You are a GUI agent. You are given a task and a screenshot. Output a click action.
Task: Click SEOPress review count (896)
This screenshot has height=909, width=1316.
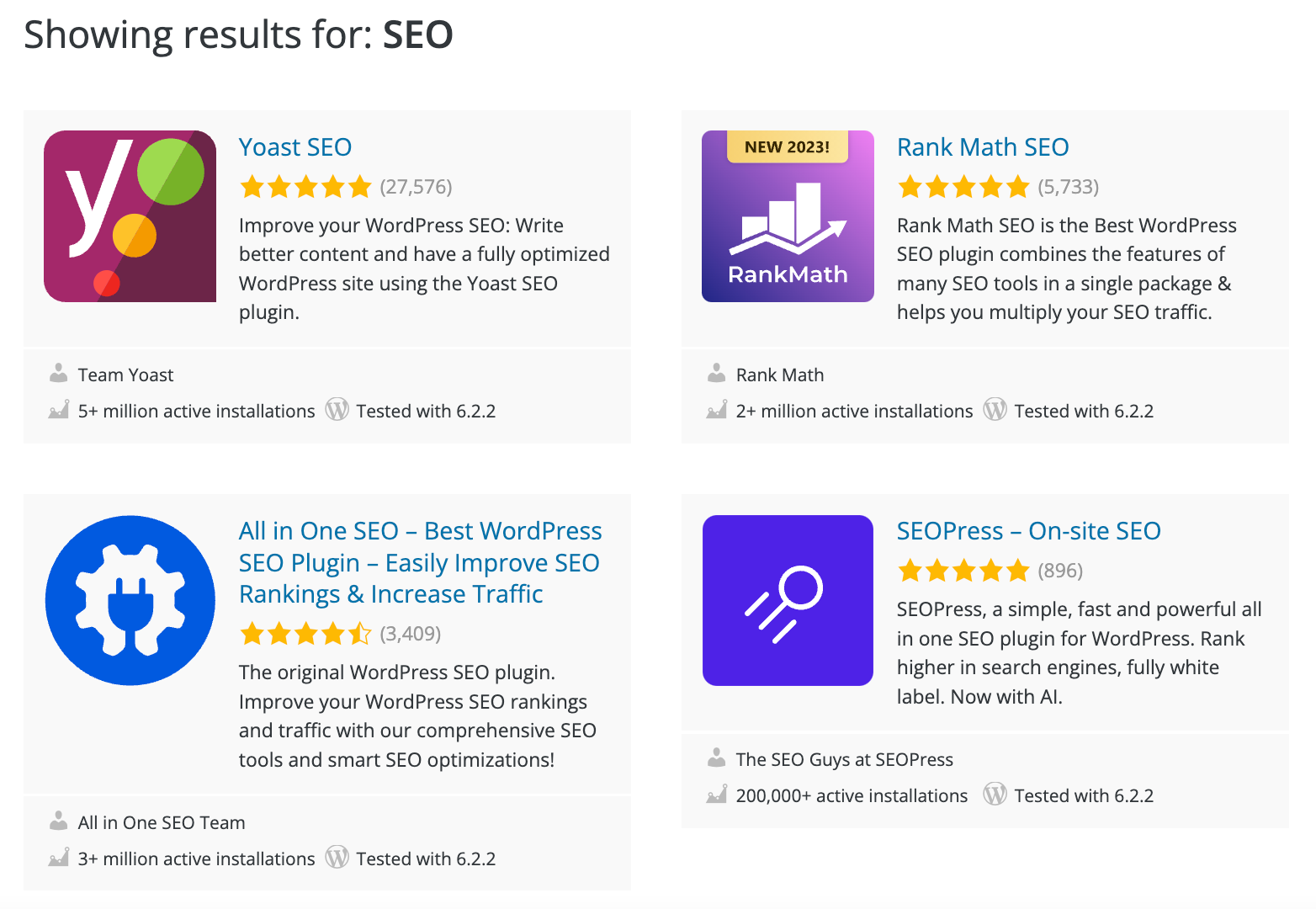(x=1060, y=570)
